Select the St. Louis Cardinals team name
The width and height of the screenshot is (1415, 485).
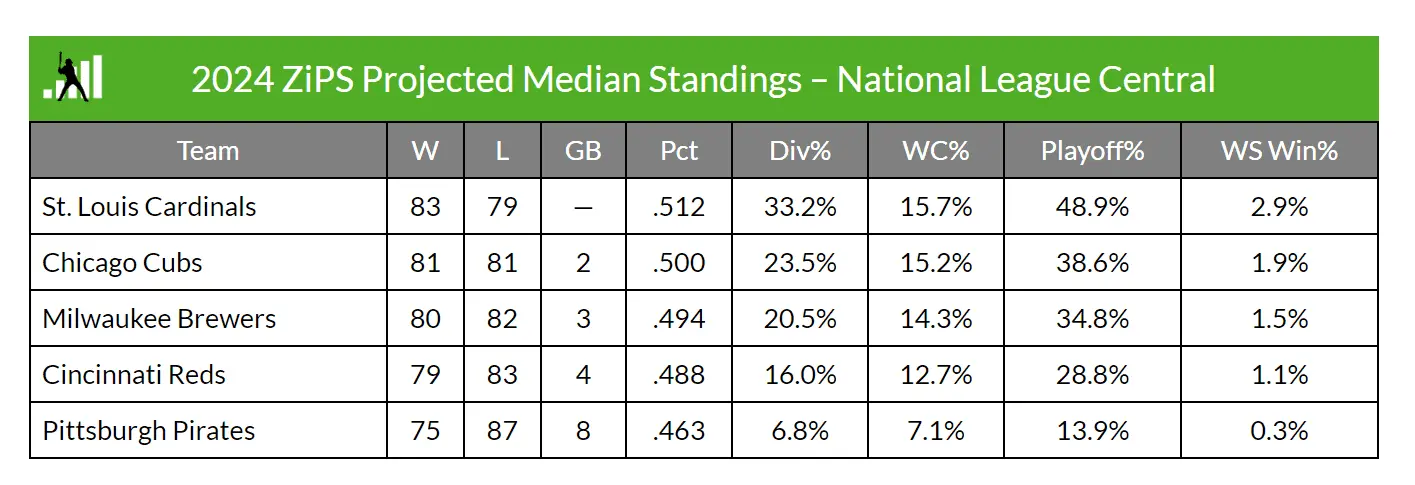[149, 207]
